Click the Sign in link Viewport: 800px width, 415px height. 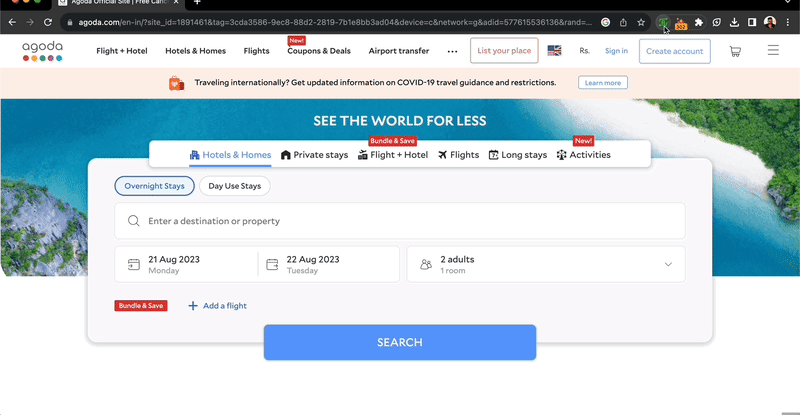pyautogui.click(x=616, y=51)
